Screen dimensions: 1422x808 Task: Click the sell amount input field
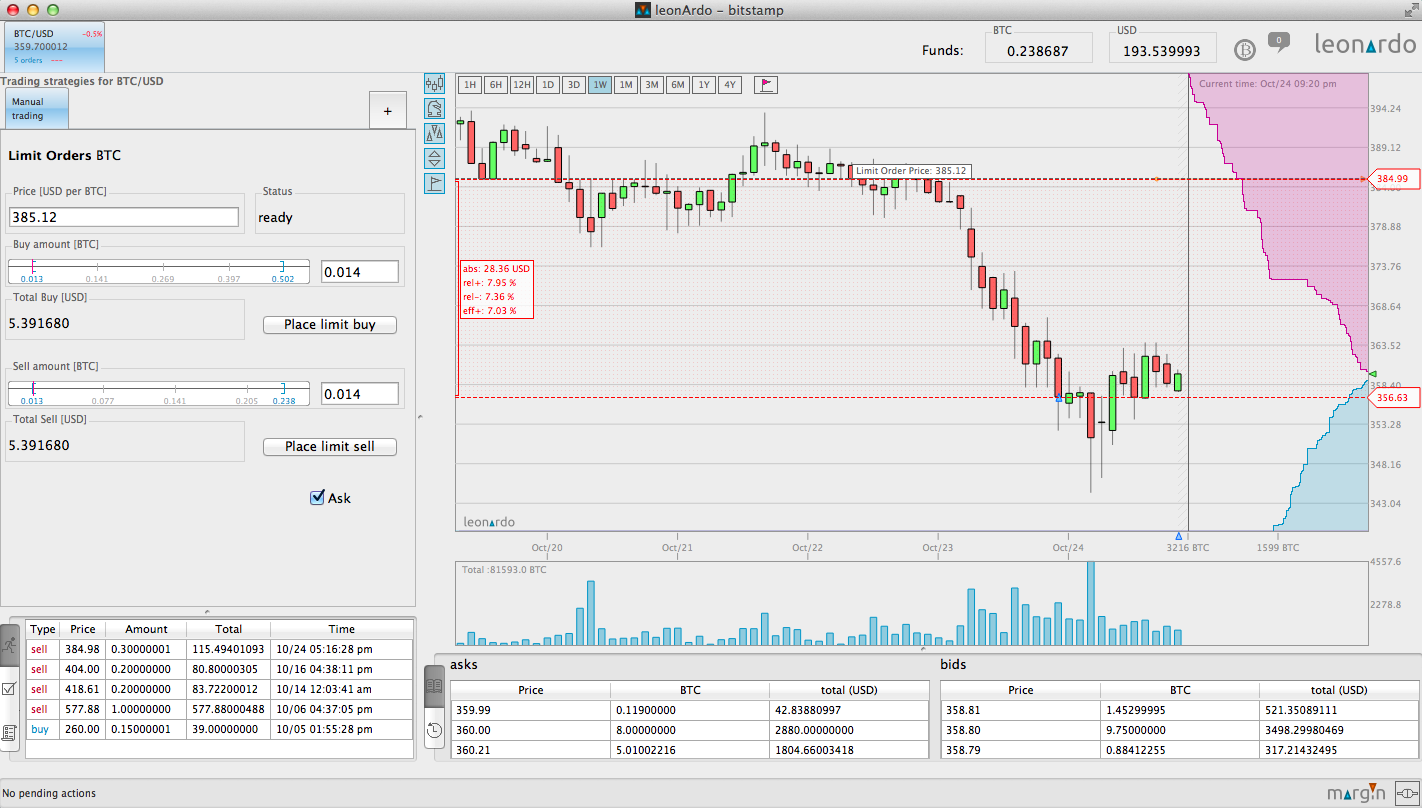pyautogui.click(x=360, y=394)
